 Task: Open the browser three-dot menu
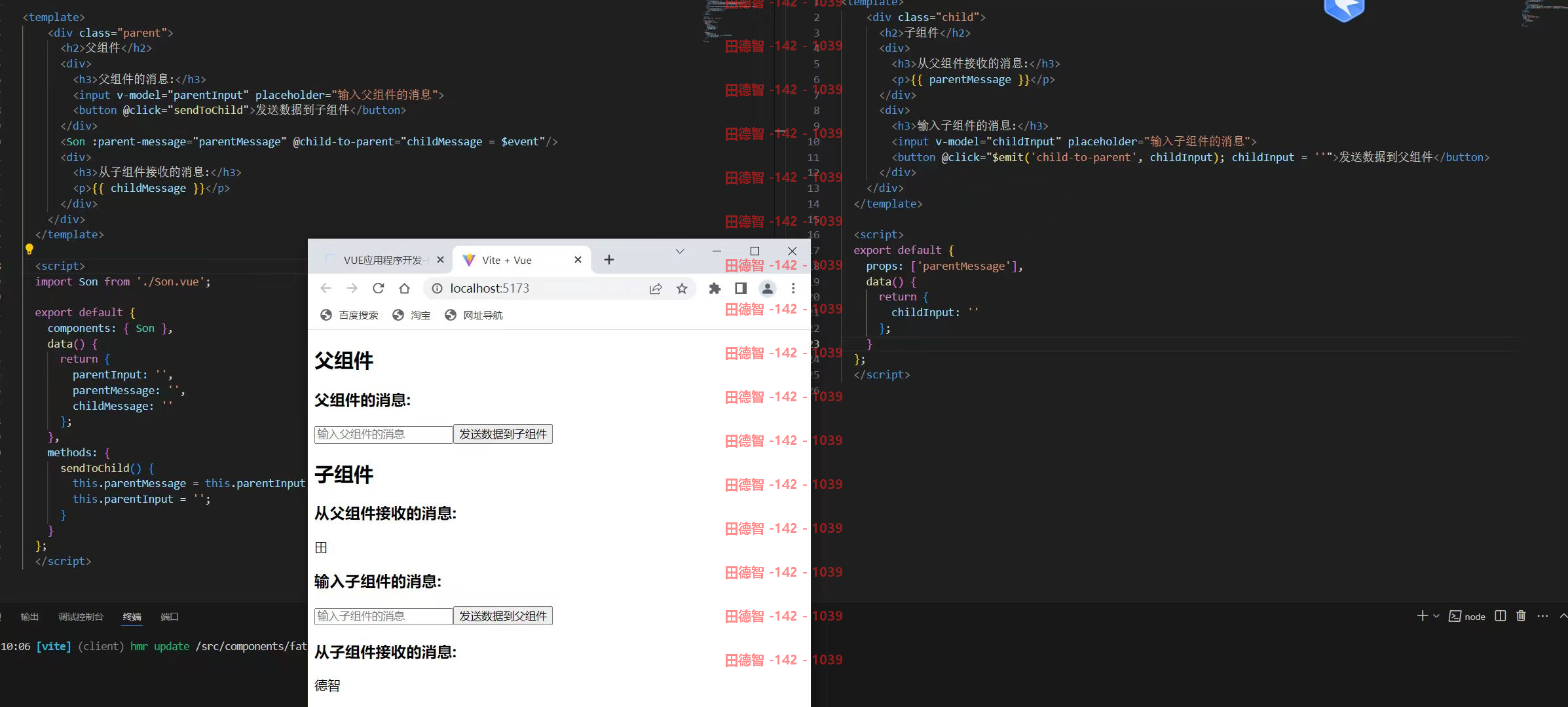[x=793, y=288]
